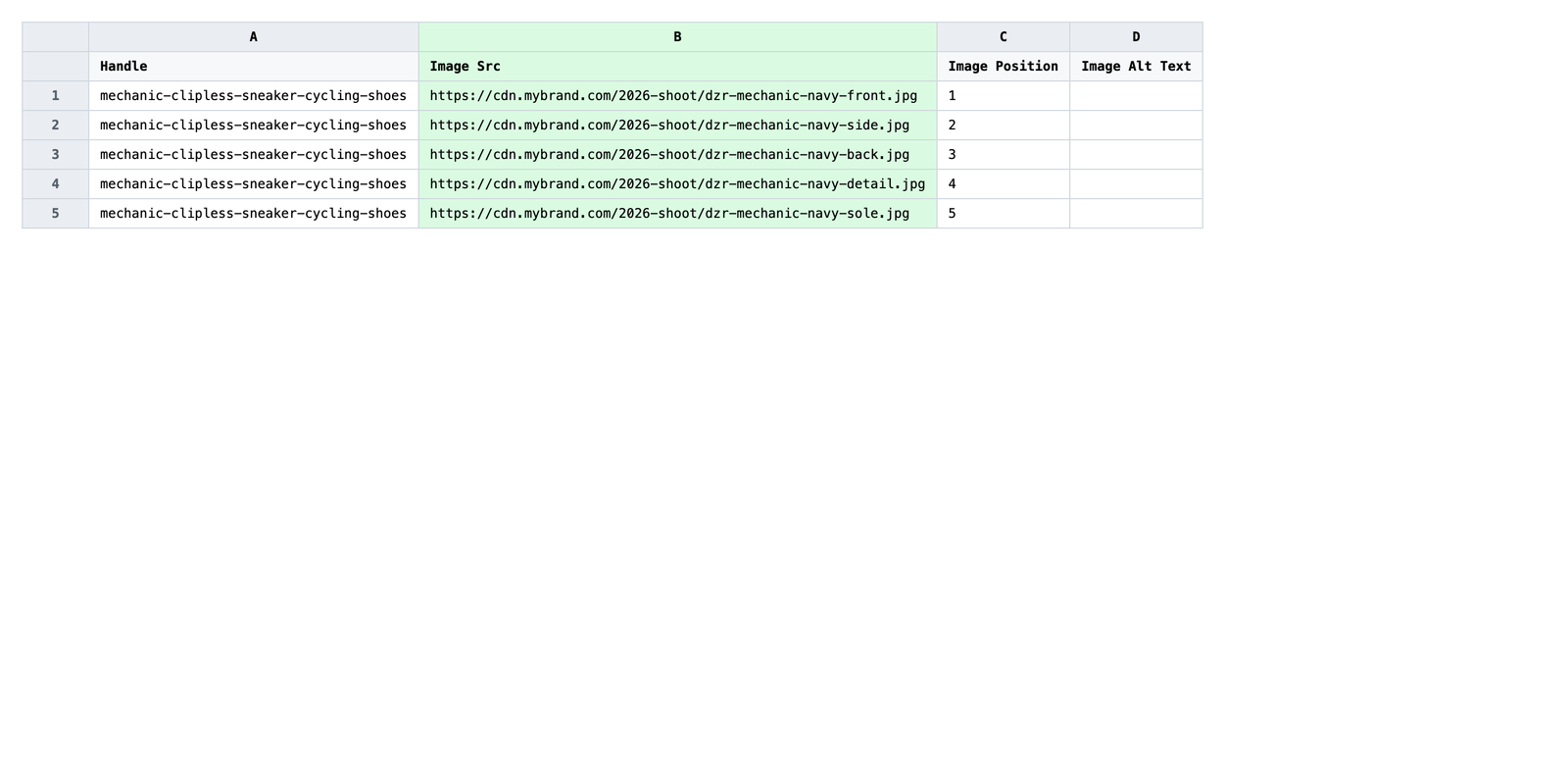Select the Handle cell in row 2
Viewport: 1568px width, 758px height.
tap(253, 126)
